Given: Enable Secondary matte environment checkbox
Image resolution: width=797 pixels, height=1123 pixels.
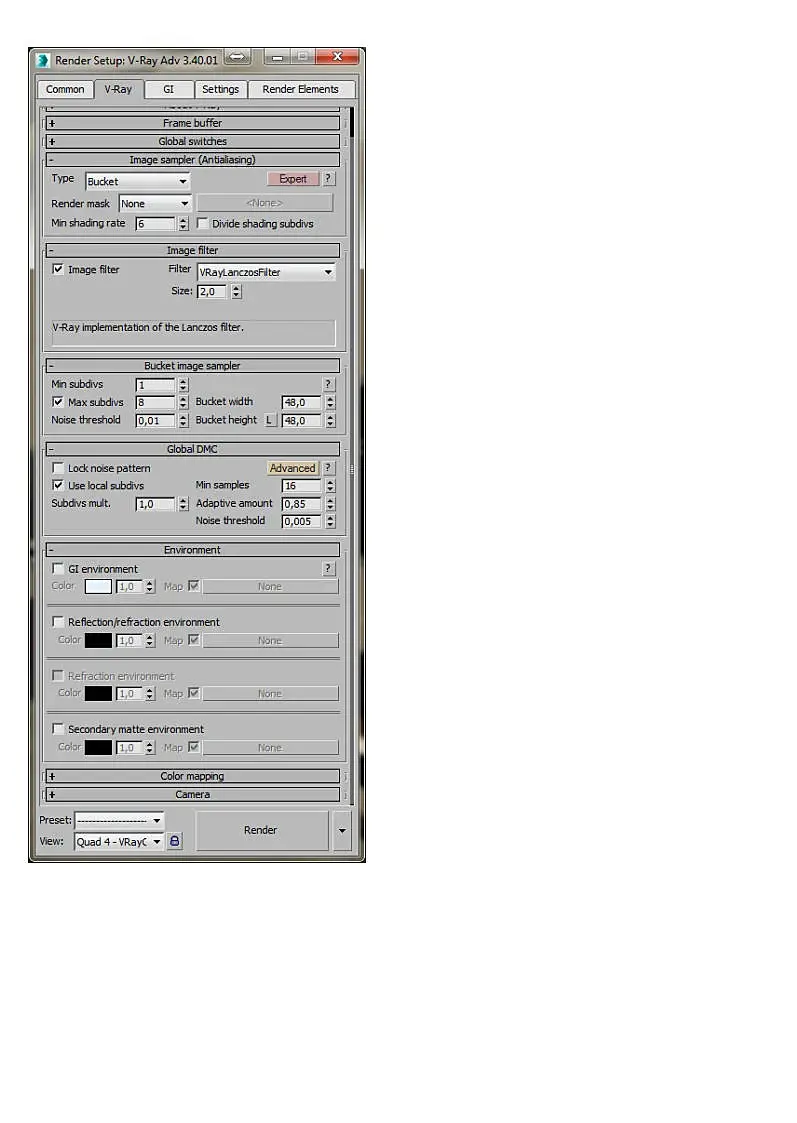Looking at the screenshot, I should pyautogui.click(x=58, y=729).
